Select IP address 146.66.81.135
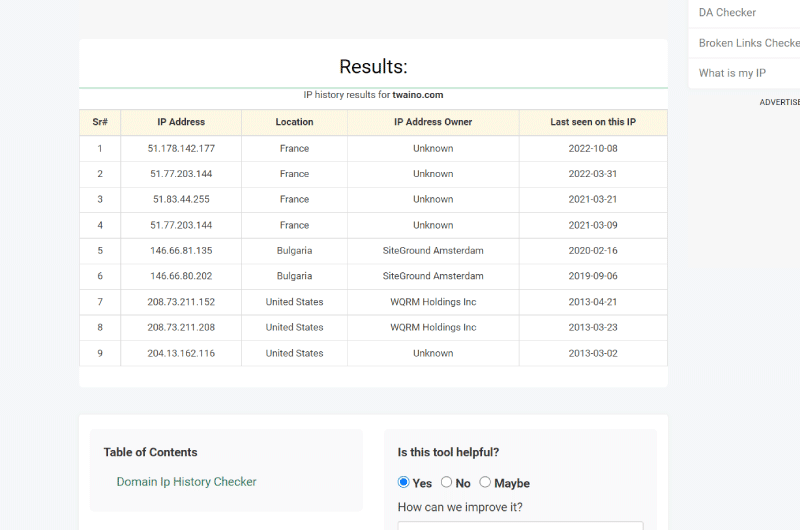The height and width of the screenshot is (530, 800). [x=181, y=250]
